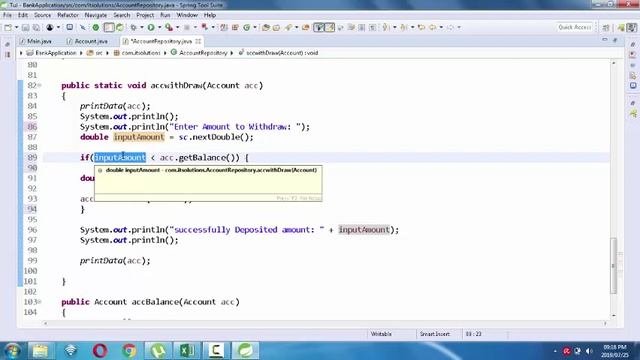Click the green Relaunch refresh icon

(120, 27)
